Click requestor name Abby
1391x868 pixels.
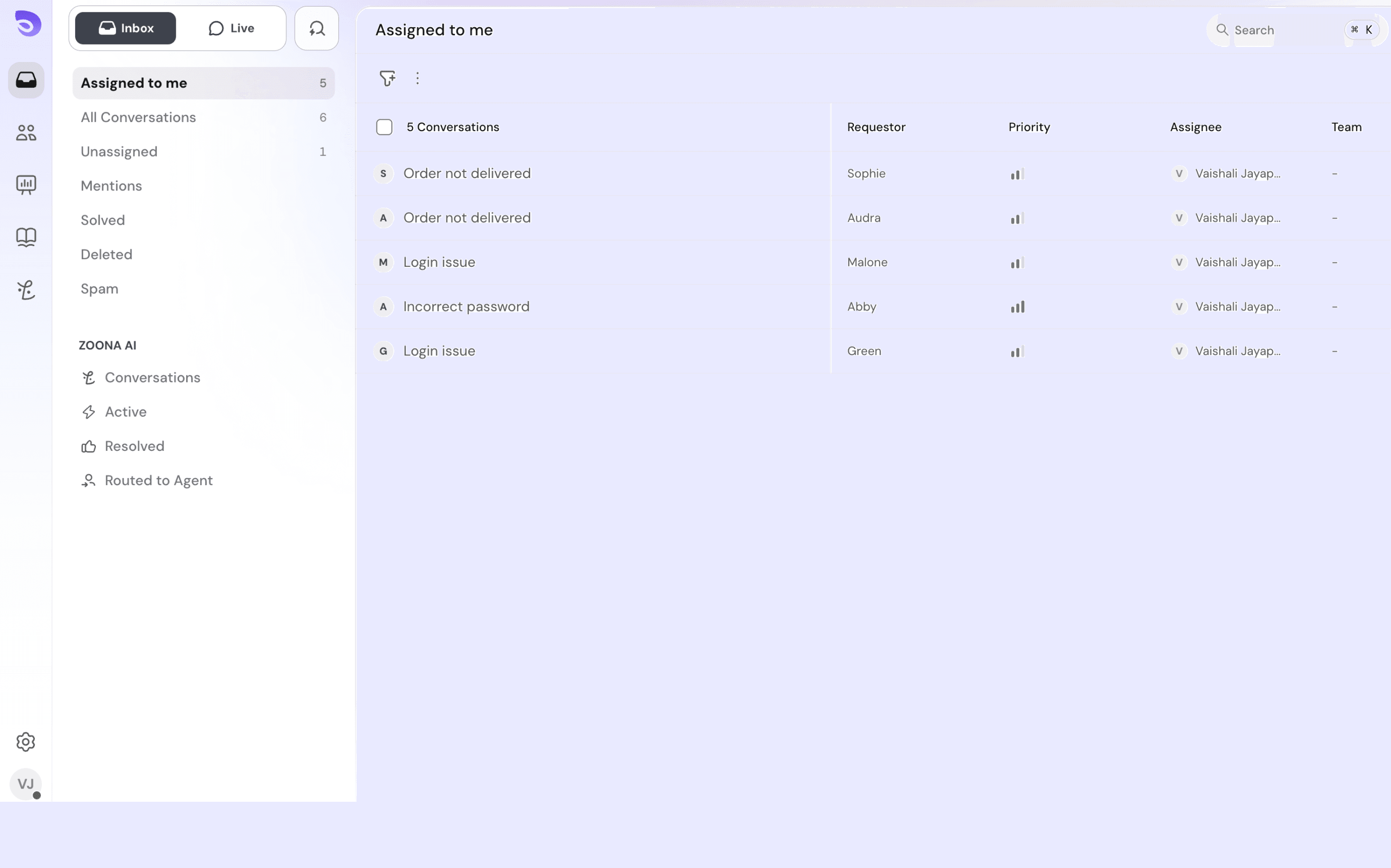tap(861, 307)
